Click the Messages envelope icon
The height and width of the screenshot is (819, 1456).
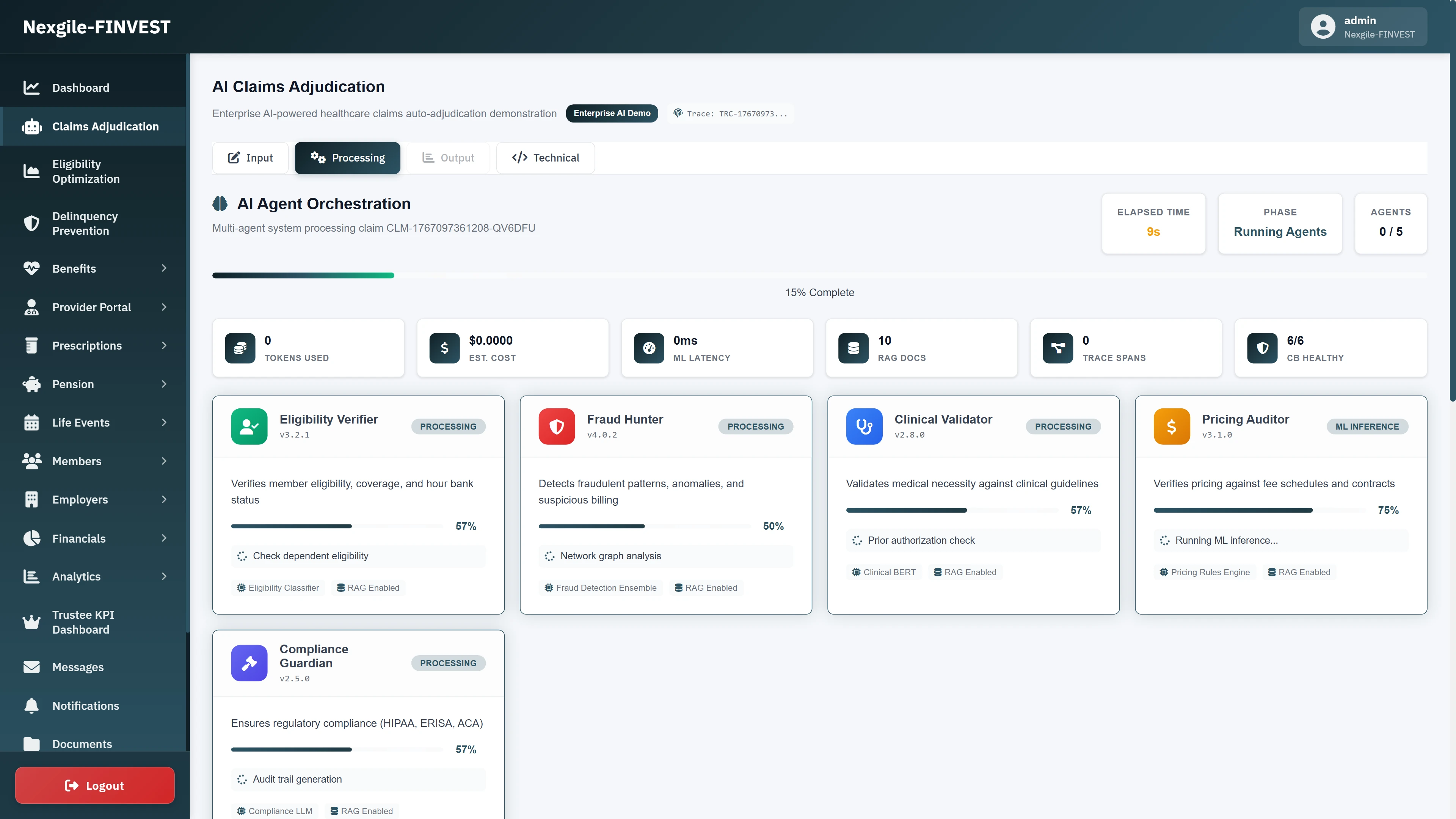31,667
